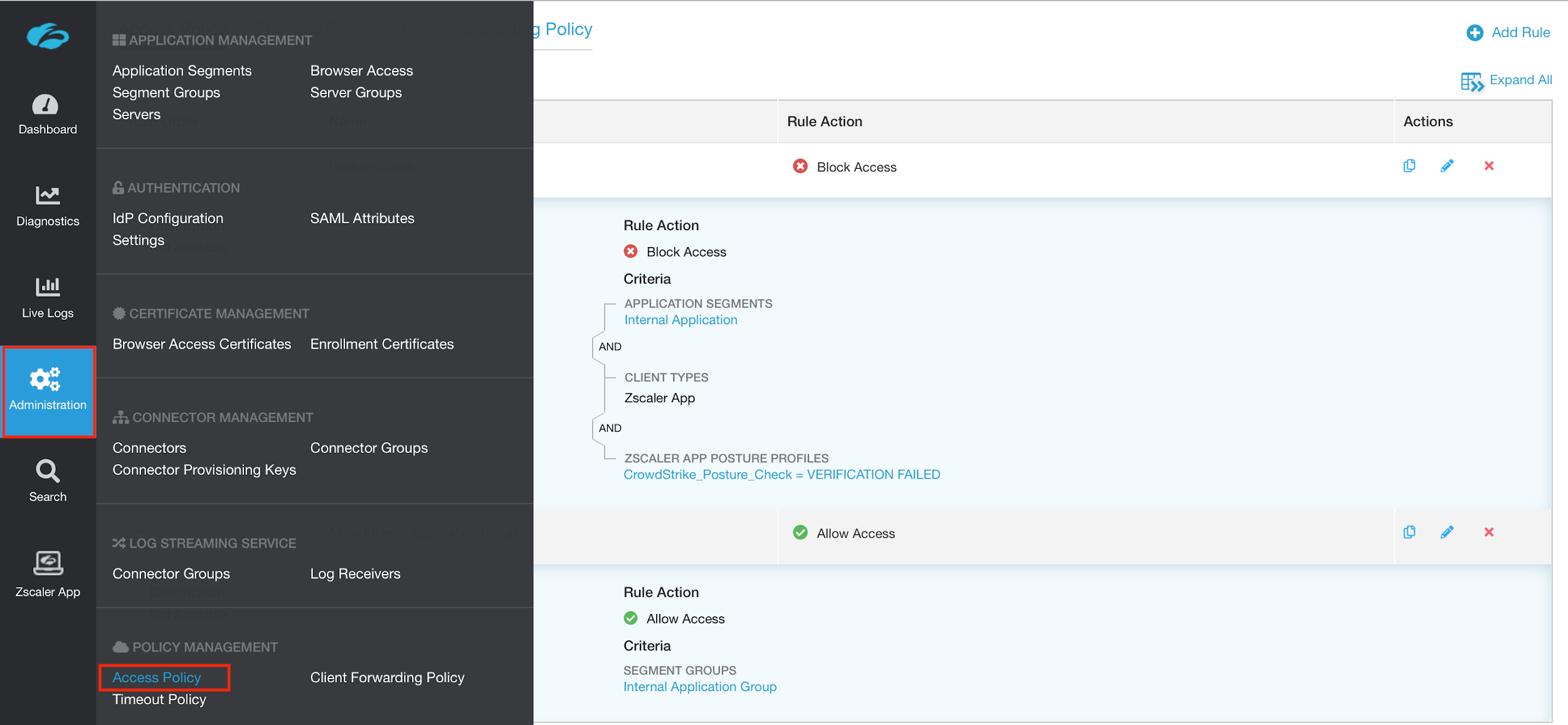Open Server Groups menu item
Viewport: 1568px width, 725px height.
(356, 93)
